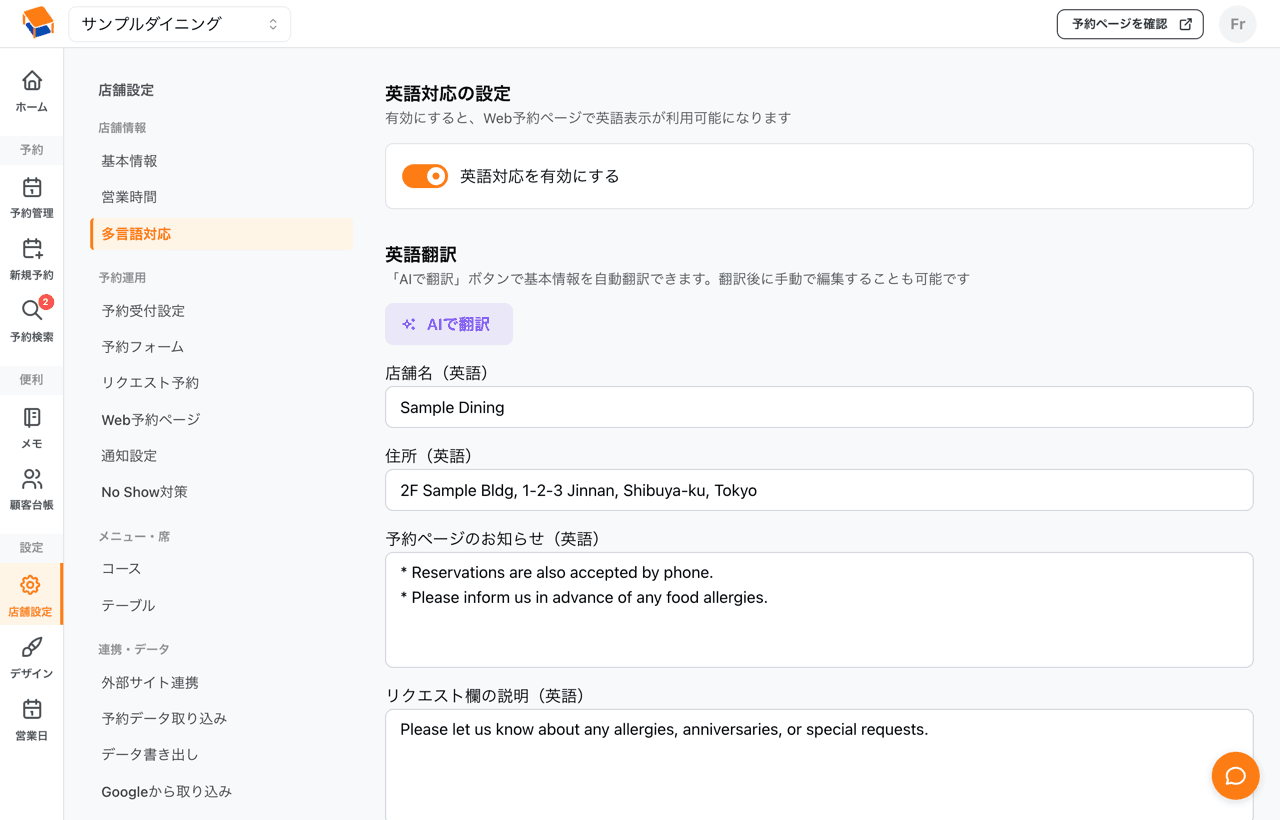Toggle 英語対応を有効にする switch
Image resolution: width=1280 pixels, height=820 pixels.
click(425, 176)
